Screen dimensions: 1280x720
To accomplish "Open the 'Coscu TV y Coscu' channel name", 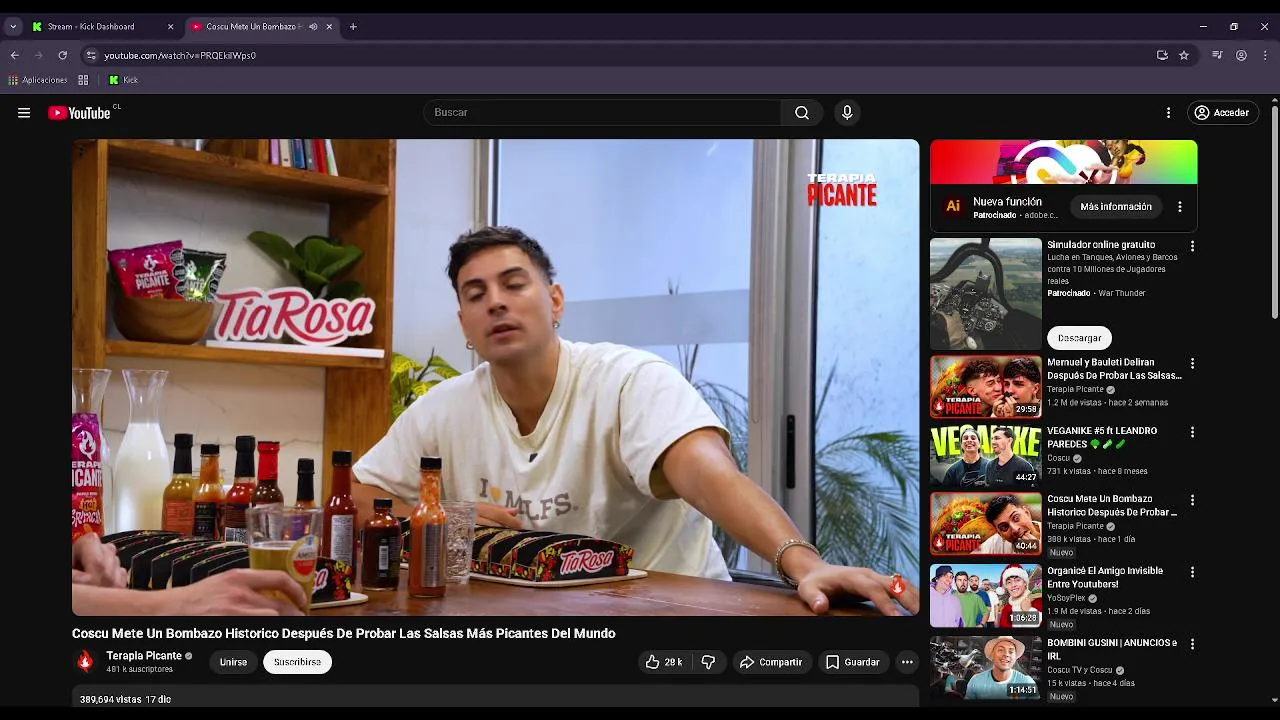I will tap(1080, 670).
